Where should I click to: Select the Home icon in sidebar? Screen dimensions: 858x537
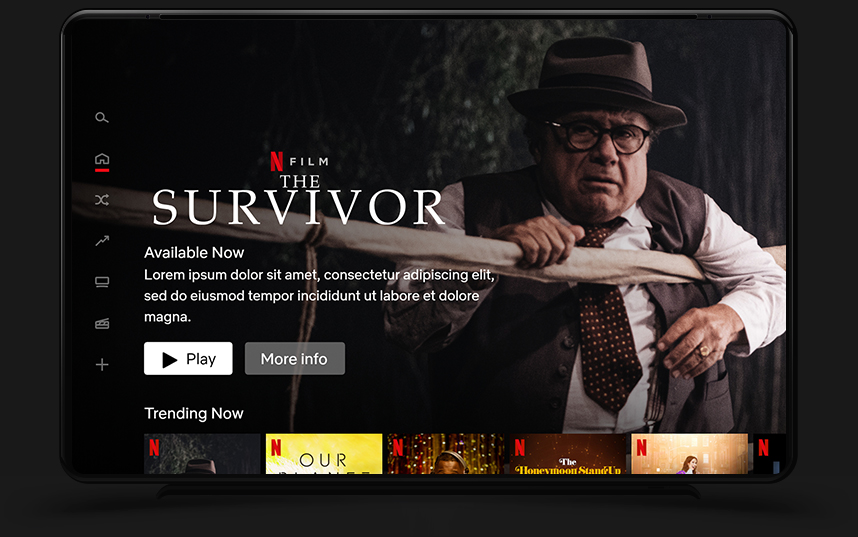pyautogui.click(x=102, y=159)
